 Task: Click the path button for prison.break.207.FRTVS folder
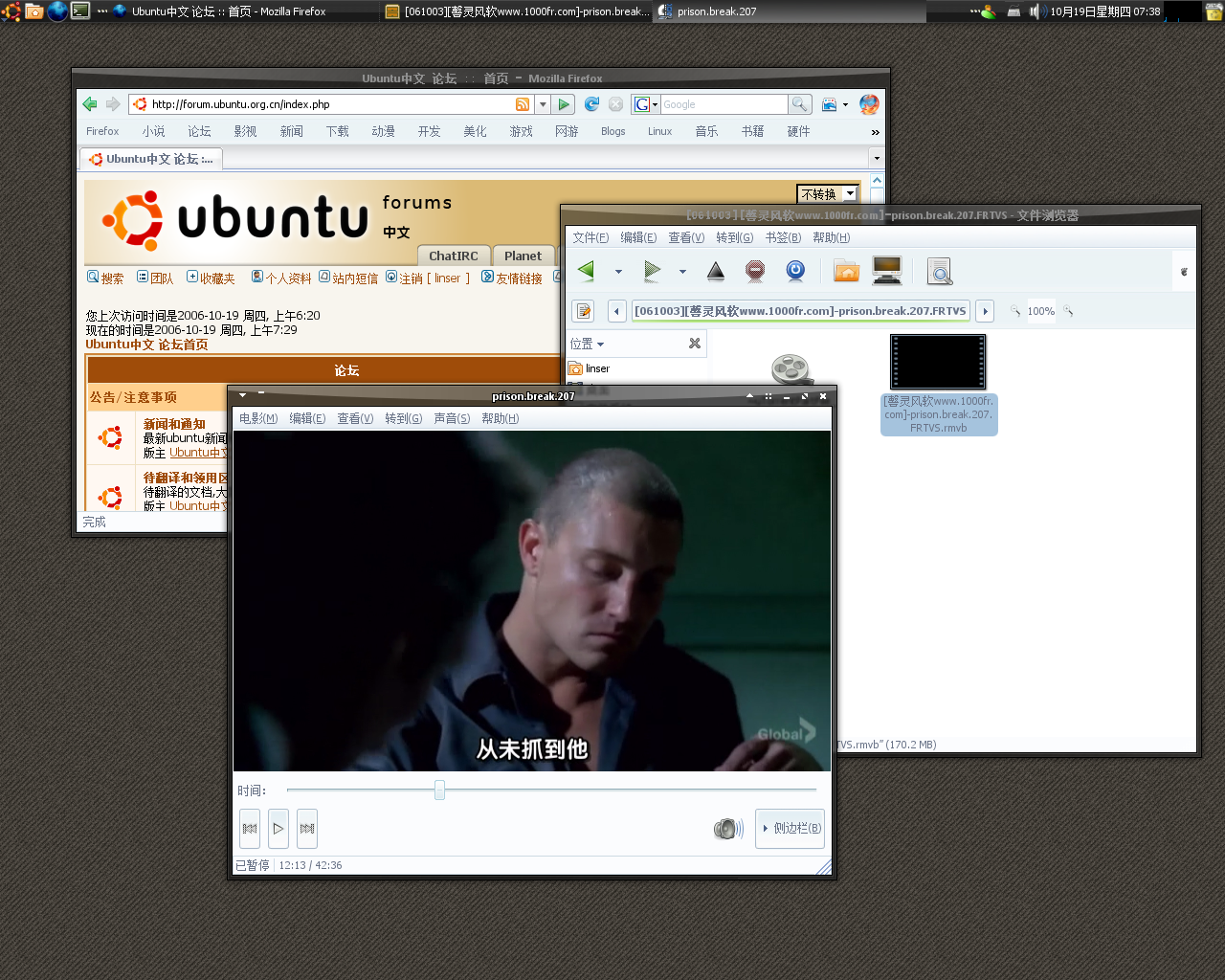tap(800, 311)
